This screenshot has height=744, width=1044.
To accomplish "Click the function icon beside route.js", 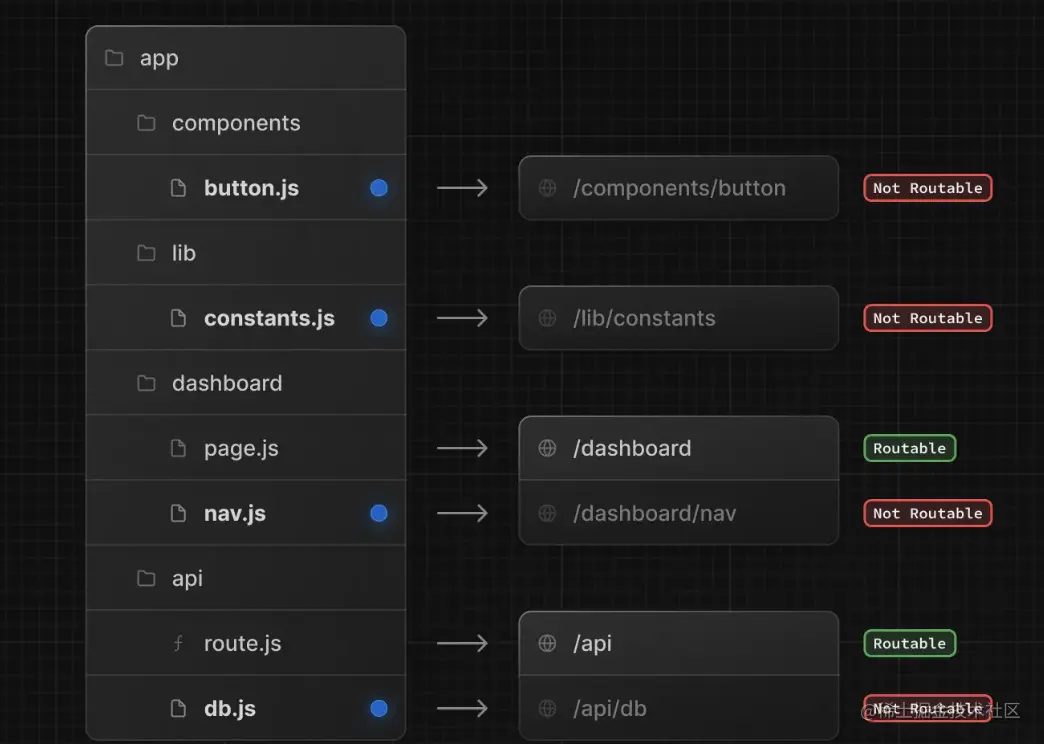I will pyautogui.click(x=178, y=643).
